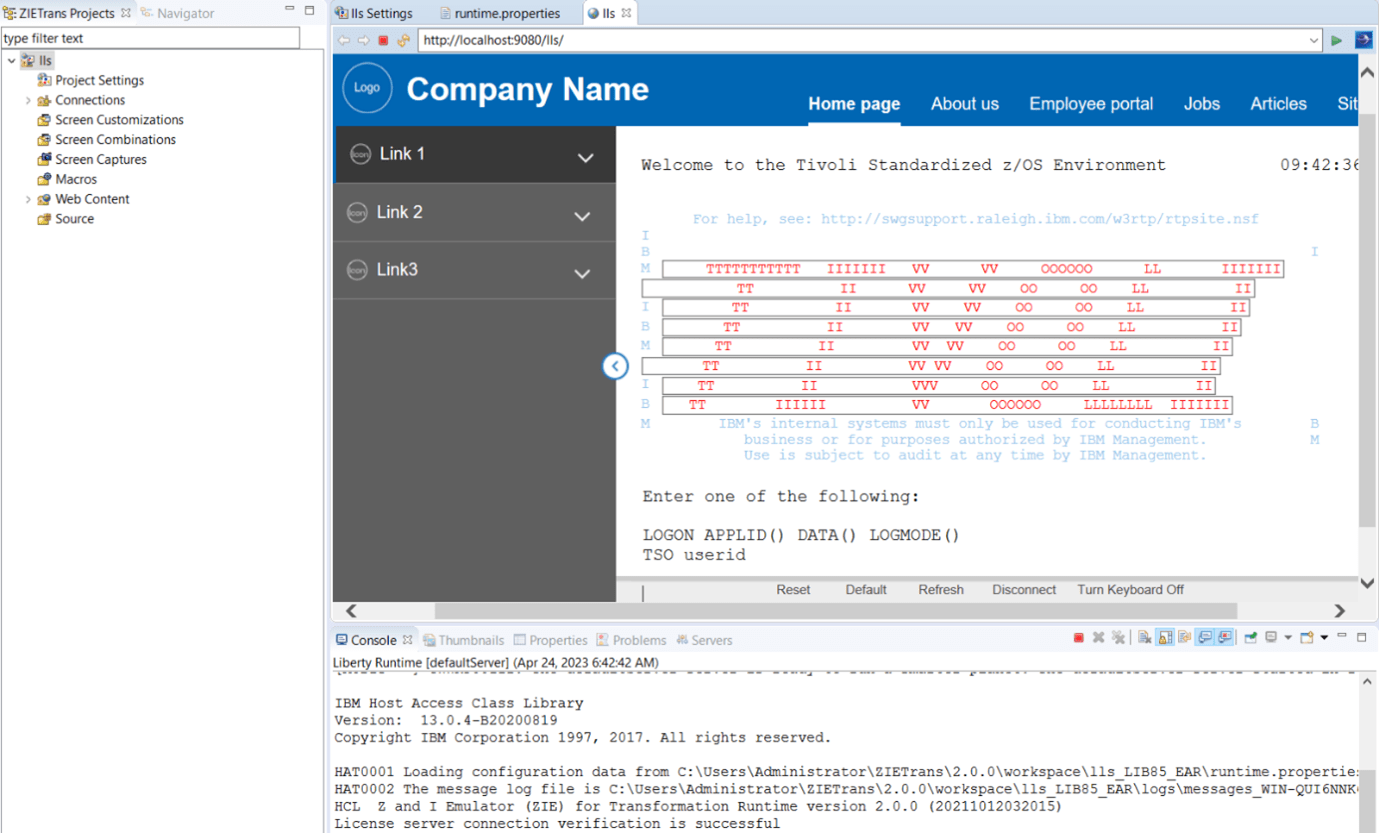The height and width of the screenshot is (833, 1379).
Task: Click the icon beside Link3
Action: coord(357,270)
